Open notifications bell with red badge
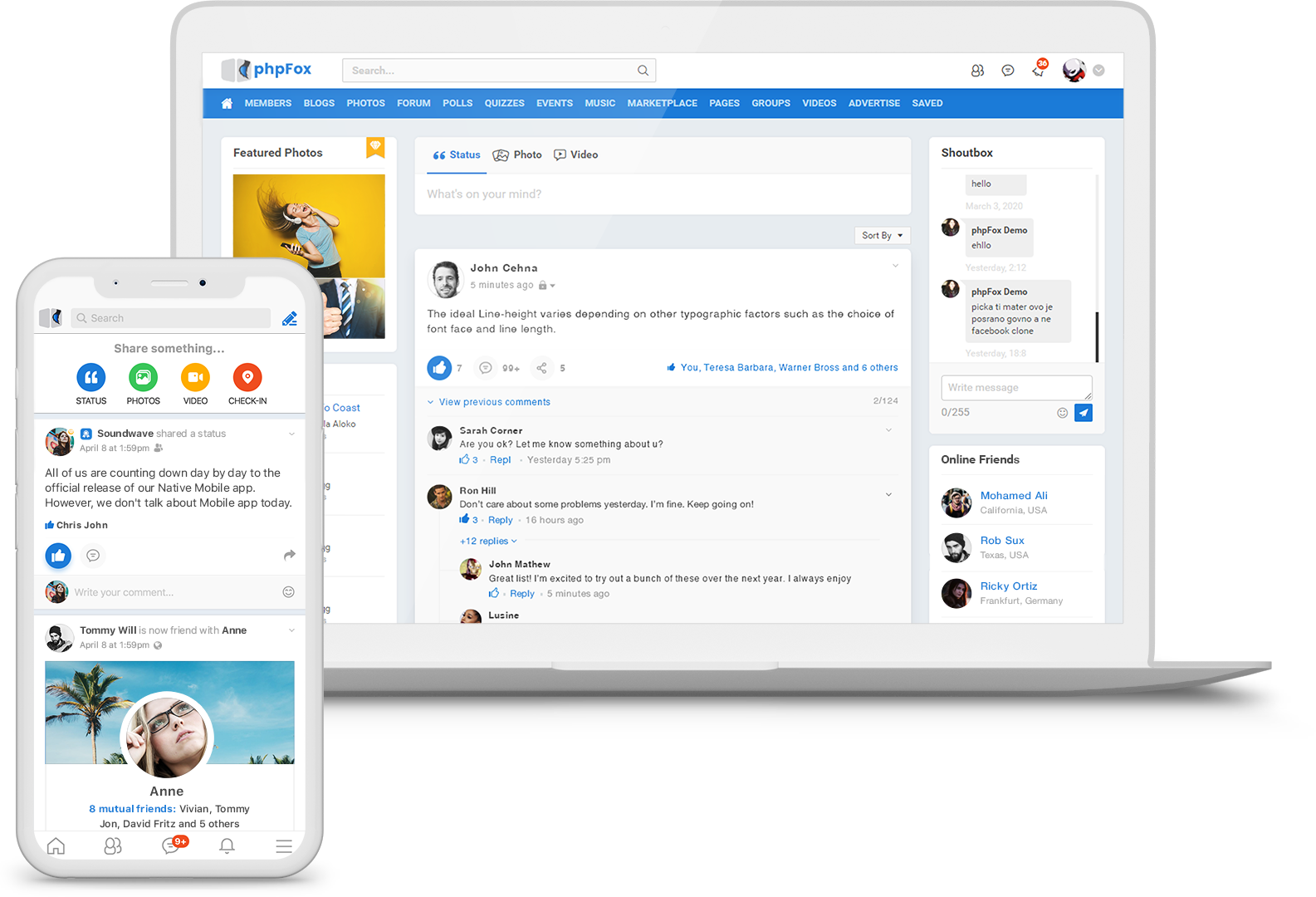 point(1038,71)
